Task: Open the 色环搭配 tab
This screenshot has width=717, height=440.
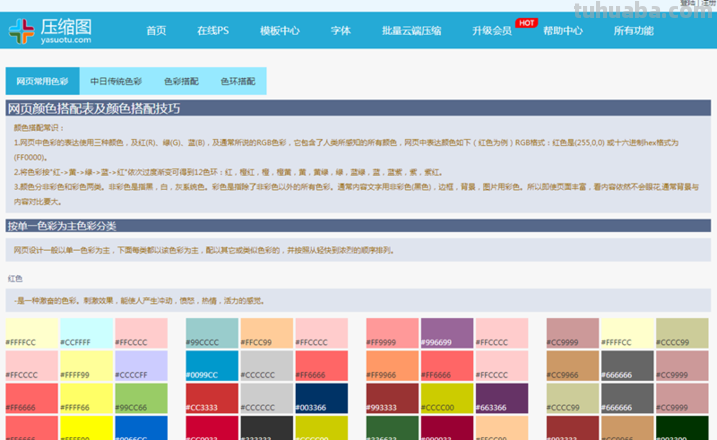Action: click(238, 81)
